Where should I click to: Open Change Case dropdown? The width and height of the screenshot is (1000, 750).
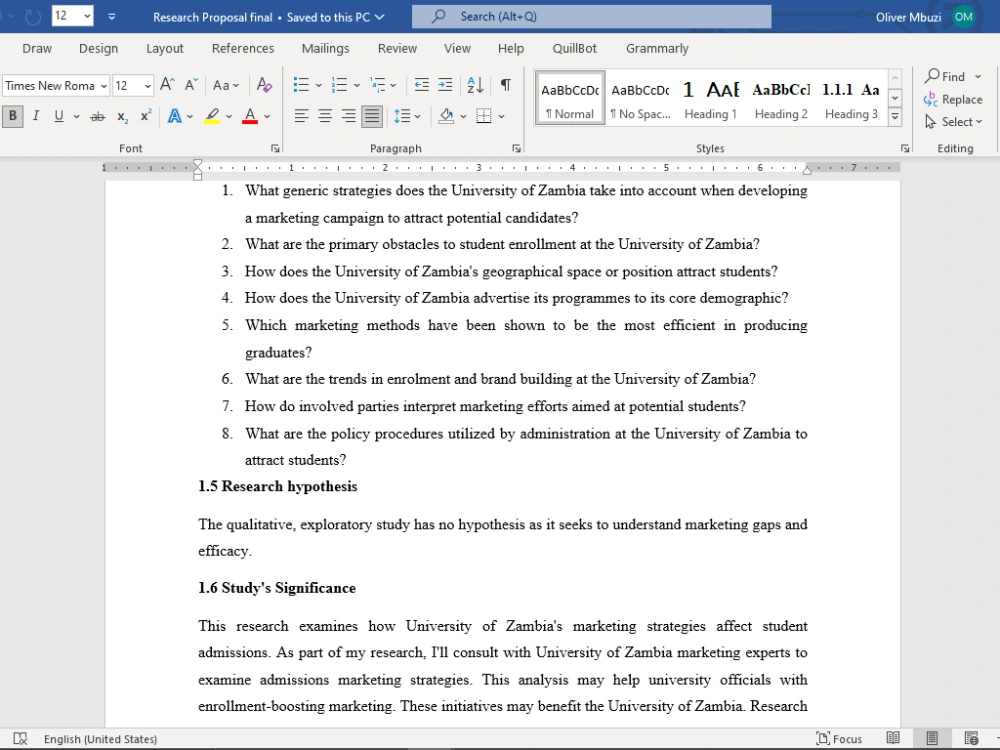point(226,85)
